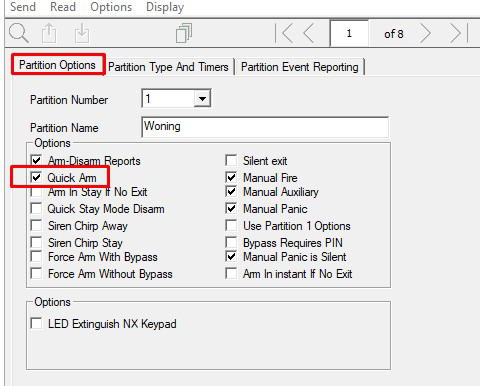The image size is (480, 386).
Task: Open the Options menu
Action: (x=111, y=7)
